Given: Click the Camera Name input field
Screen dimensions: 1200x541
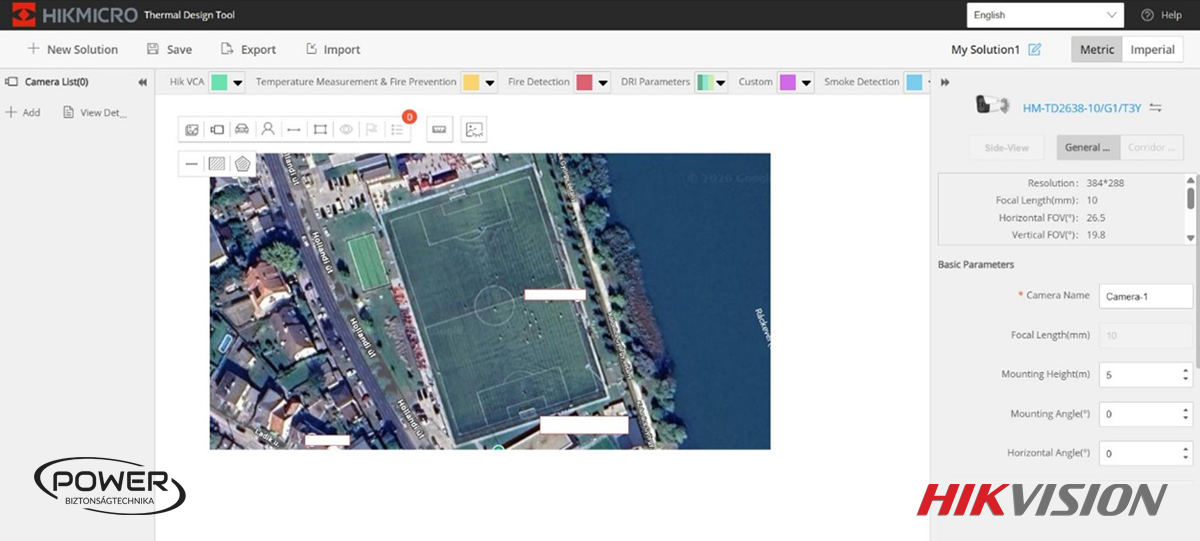Looking at the screenshot, I should tap(1145, 296).
